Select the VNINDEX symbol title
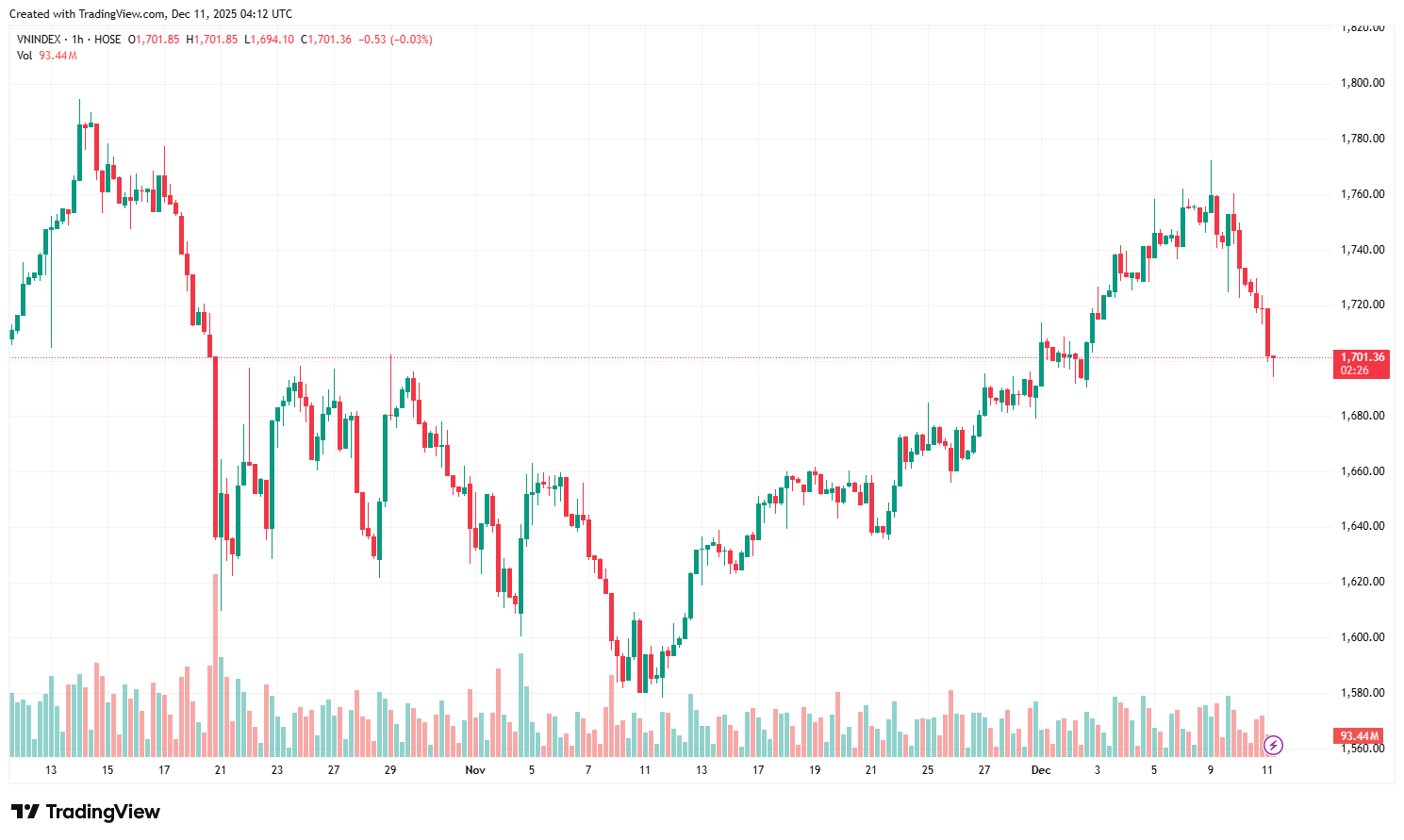 [x=39, y=40]
